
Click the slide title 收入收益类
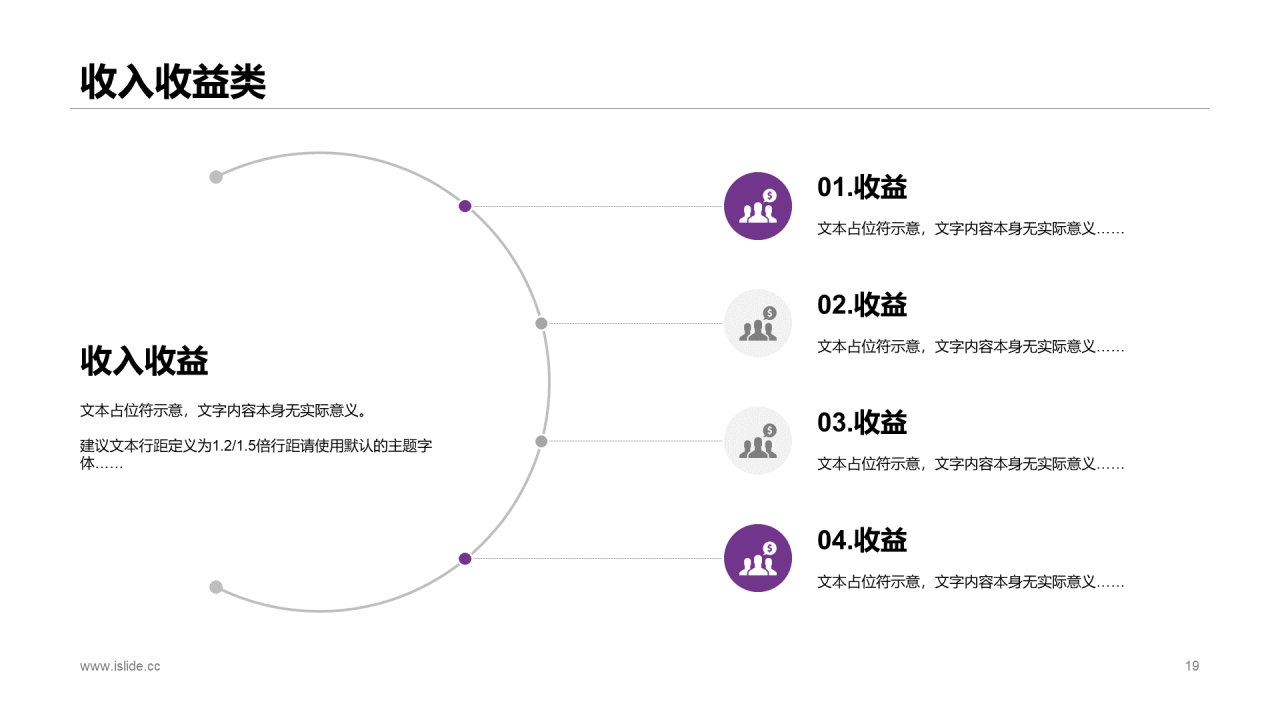point(173,81)
